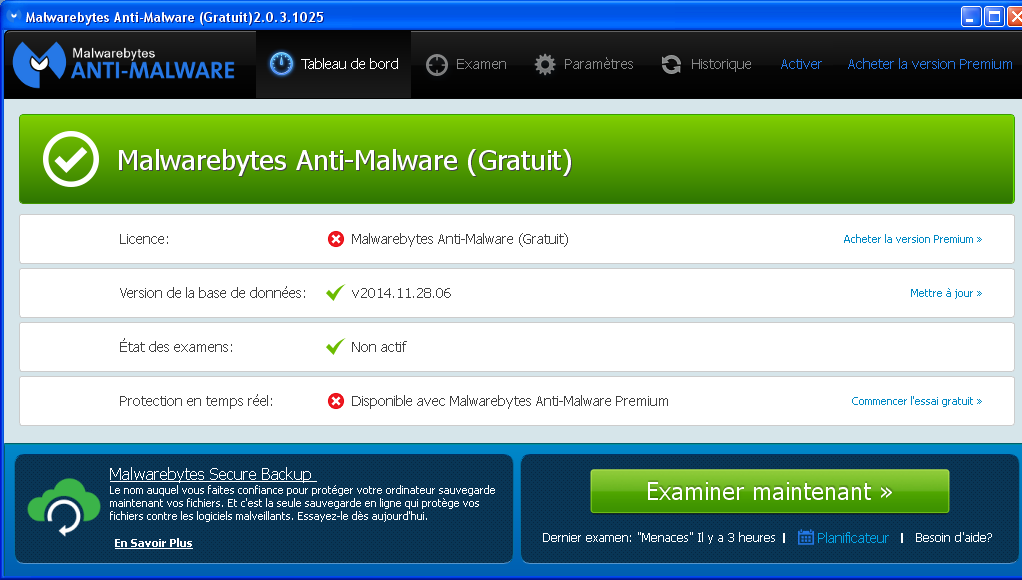
Task: Click the Activer link in header
Action: click(x=801, y=64)
